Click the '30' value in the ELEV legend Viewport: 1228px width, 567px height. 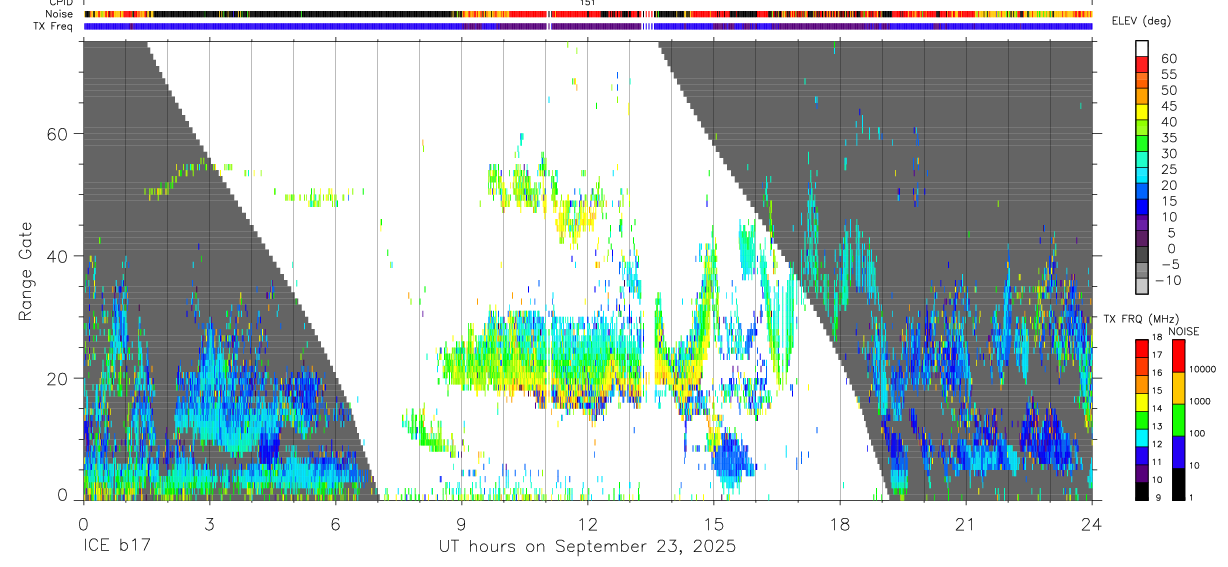tap(1168, 153)
